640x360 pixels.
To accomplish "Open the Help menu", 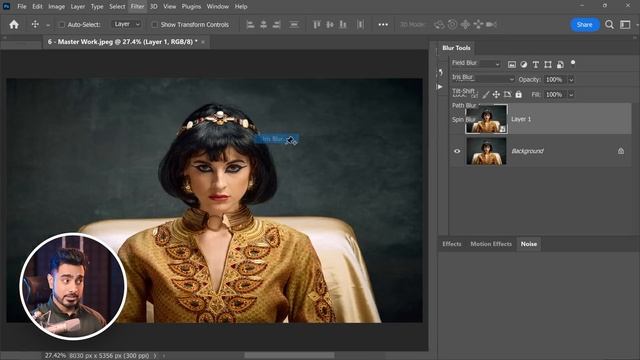I will (241, 7).
